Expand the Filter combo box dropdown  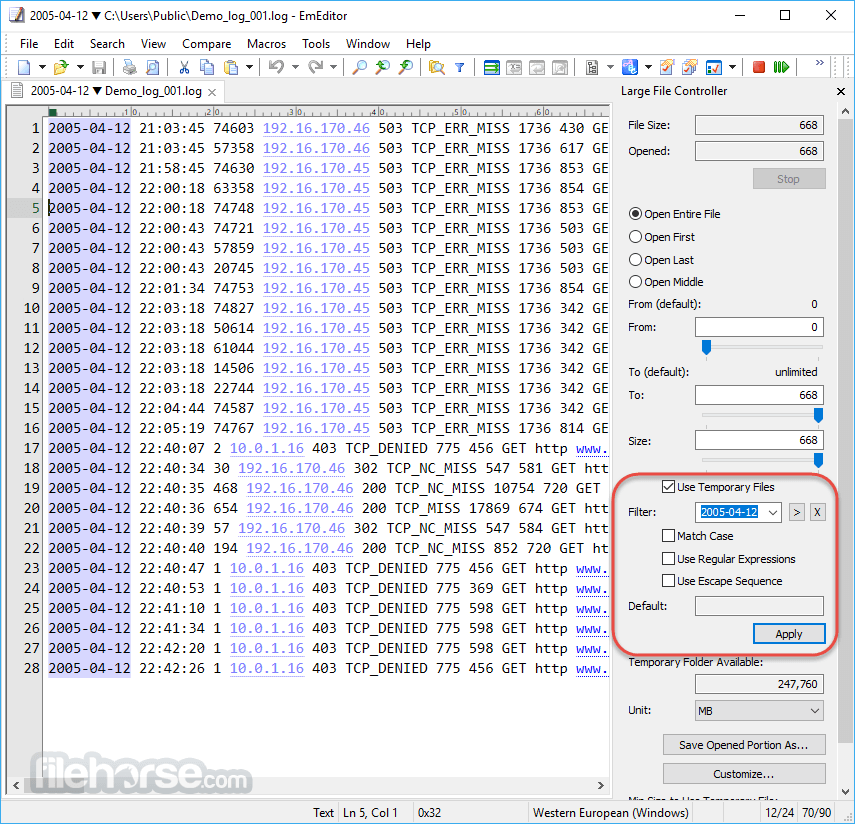pos(773,512)
